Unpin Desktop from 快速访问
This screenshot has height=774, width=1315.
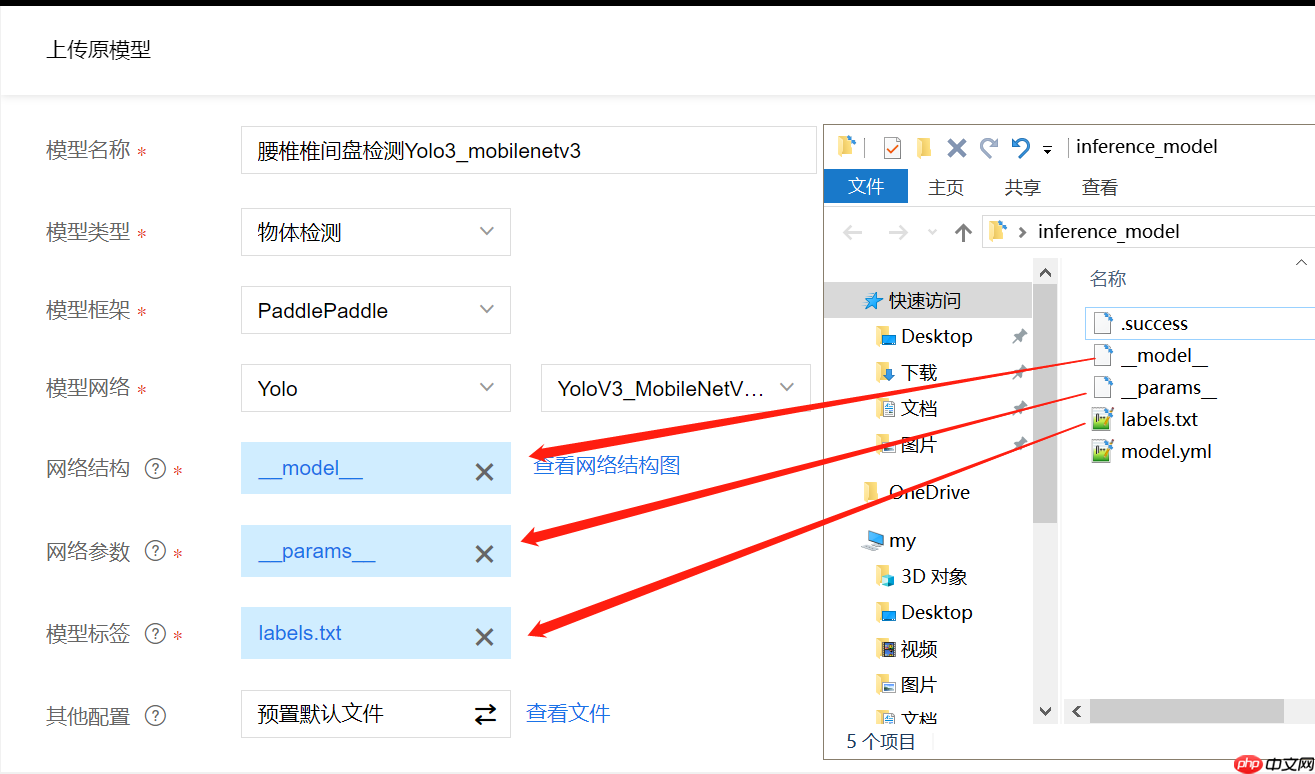pos(1018,335)
